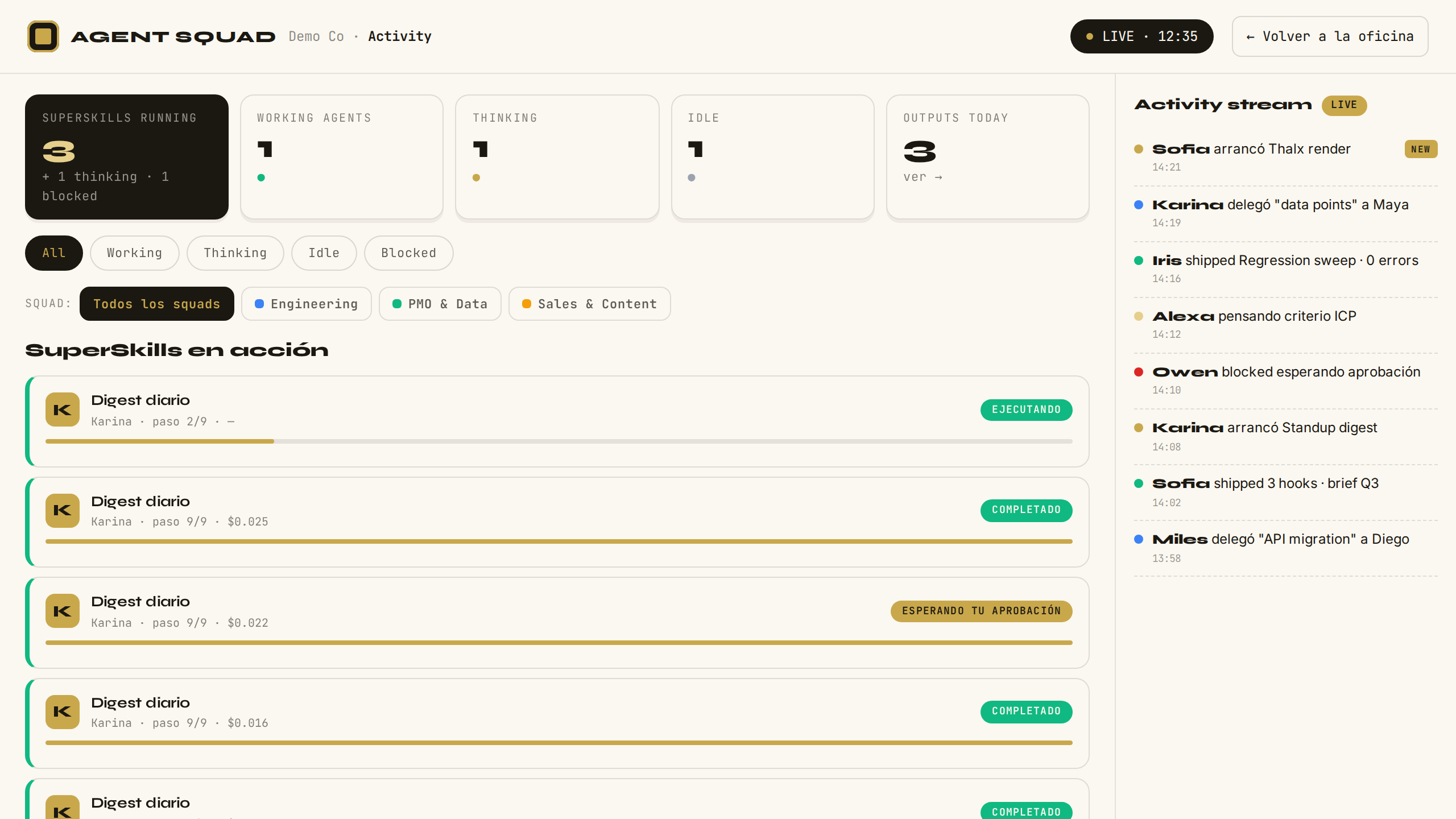Click the Agent Squad logo icon
Viewport: 1456px width, 819px height.
tap(43, 36)
